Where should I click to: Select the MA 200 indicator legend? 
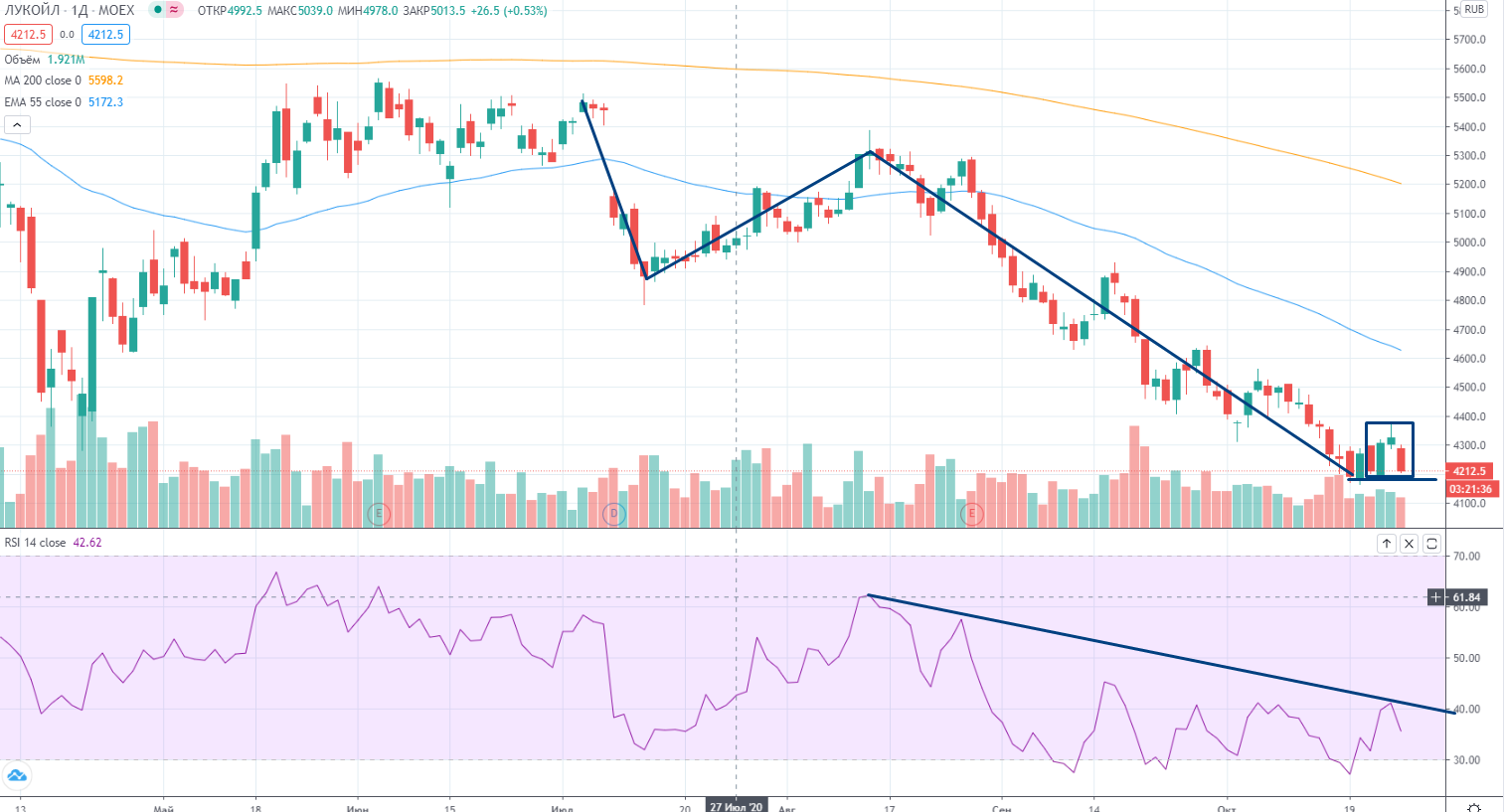43,81
